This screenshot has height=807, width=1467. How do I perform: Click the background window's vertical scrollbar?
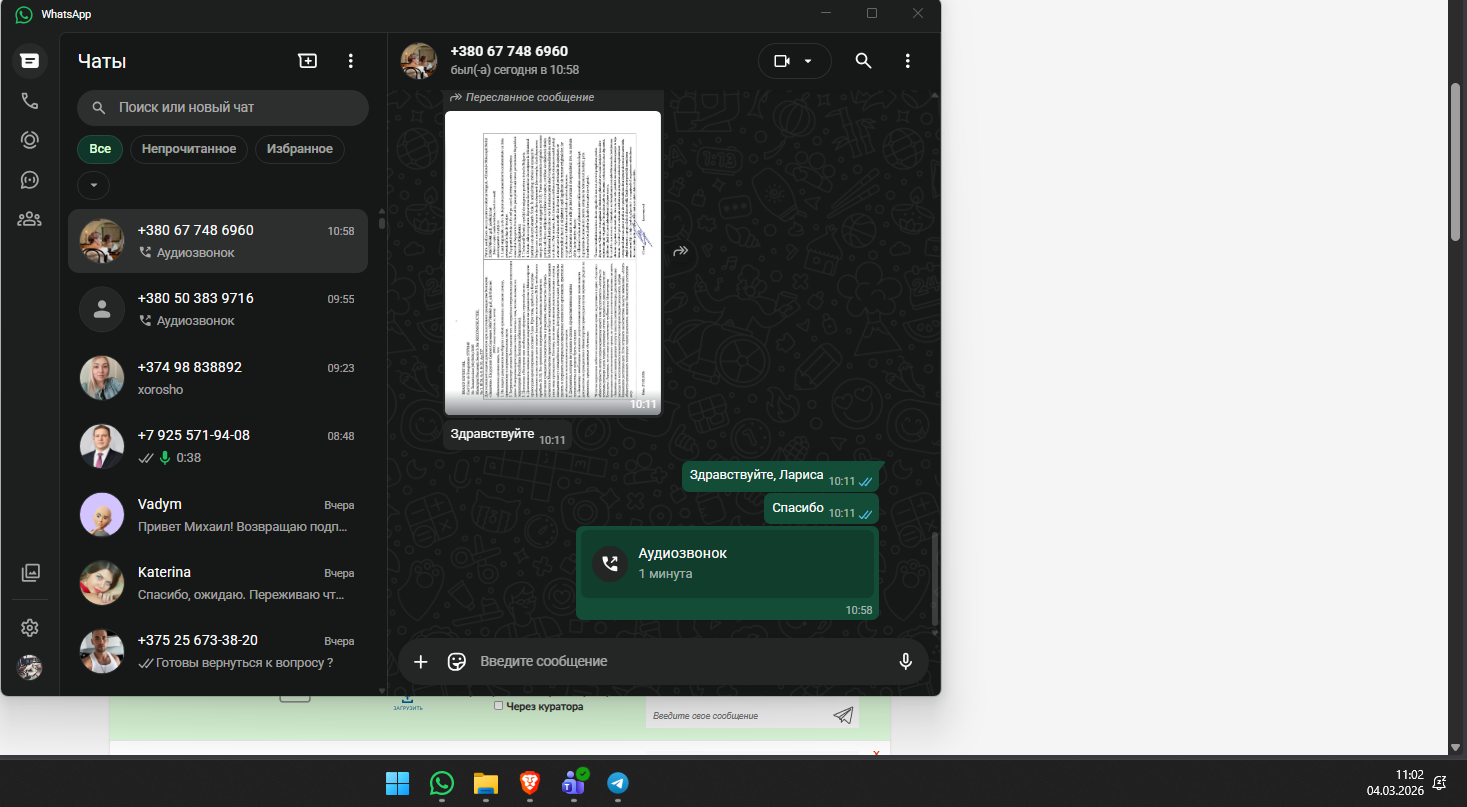[x=1456, y=160]
